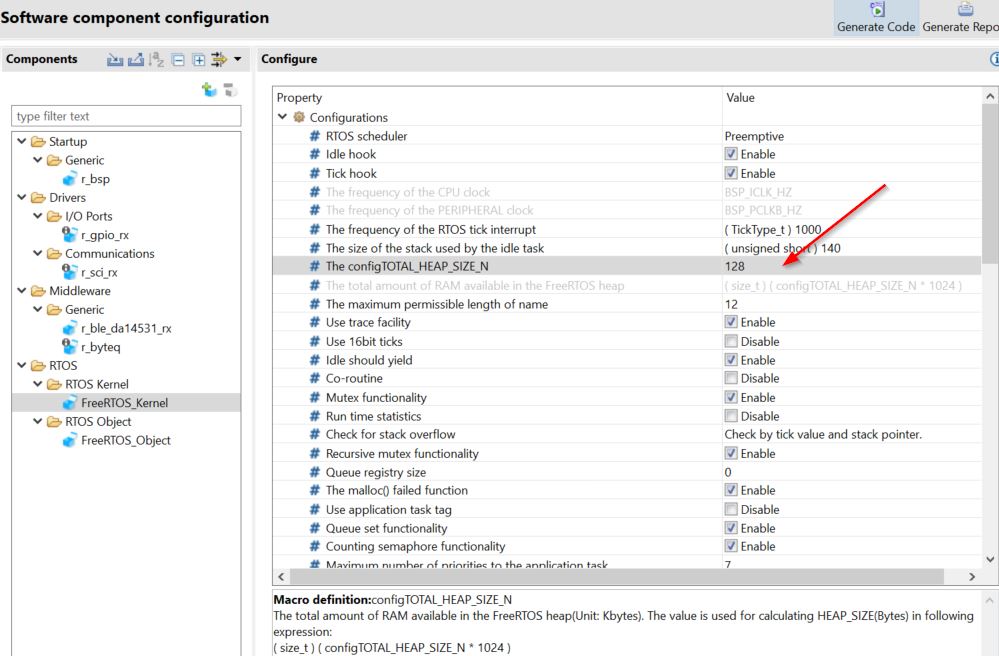The image size is (999, 656).
Task: Expand all components with the plus icon
Action: point(199,60)
